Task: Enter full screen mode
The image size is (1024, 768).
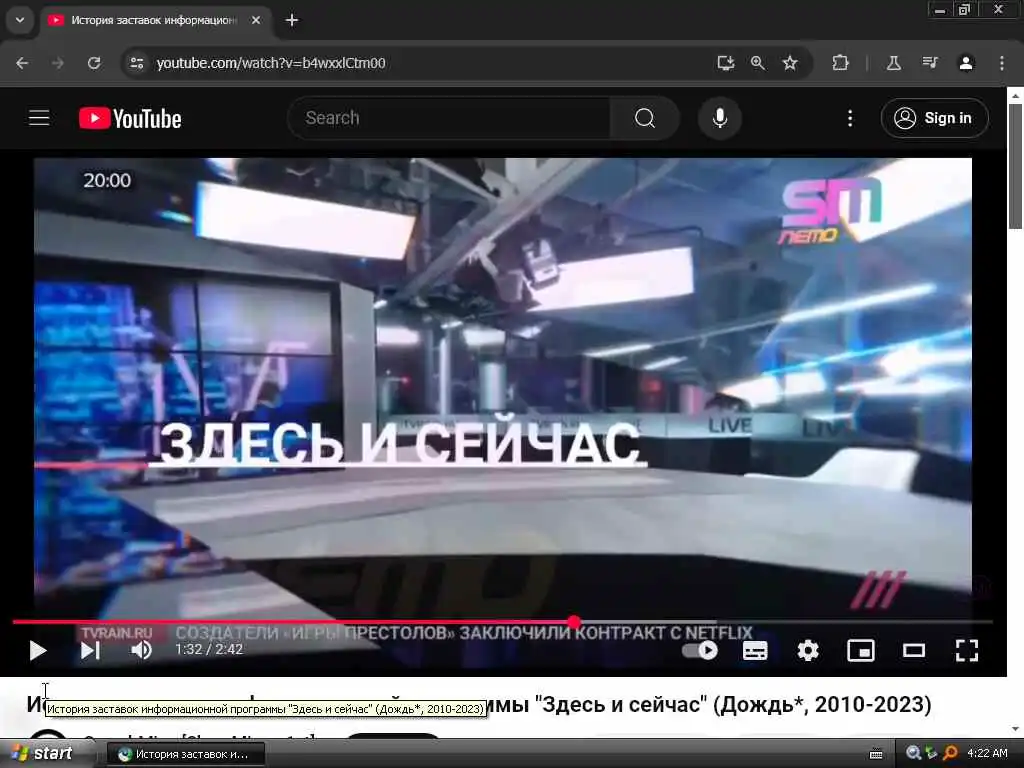Action: pos(967,650)
